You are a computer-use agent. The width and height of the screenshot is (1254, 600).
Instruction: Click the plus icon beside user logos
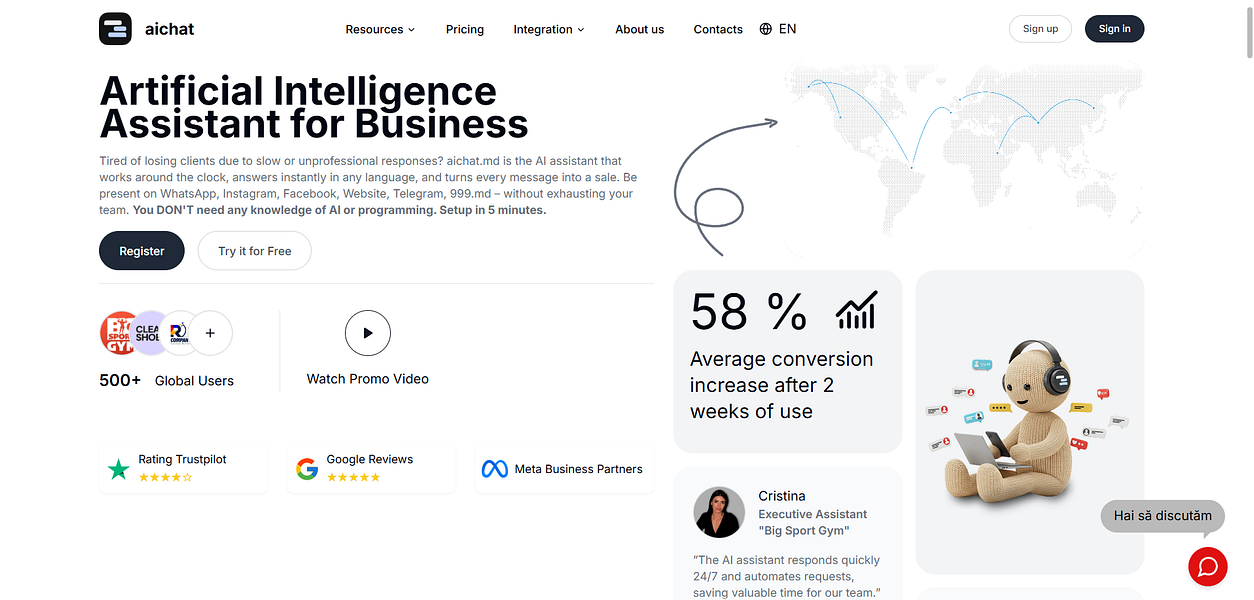[x=210, y=333]
